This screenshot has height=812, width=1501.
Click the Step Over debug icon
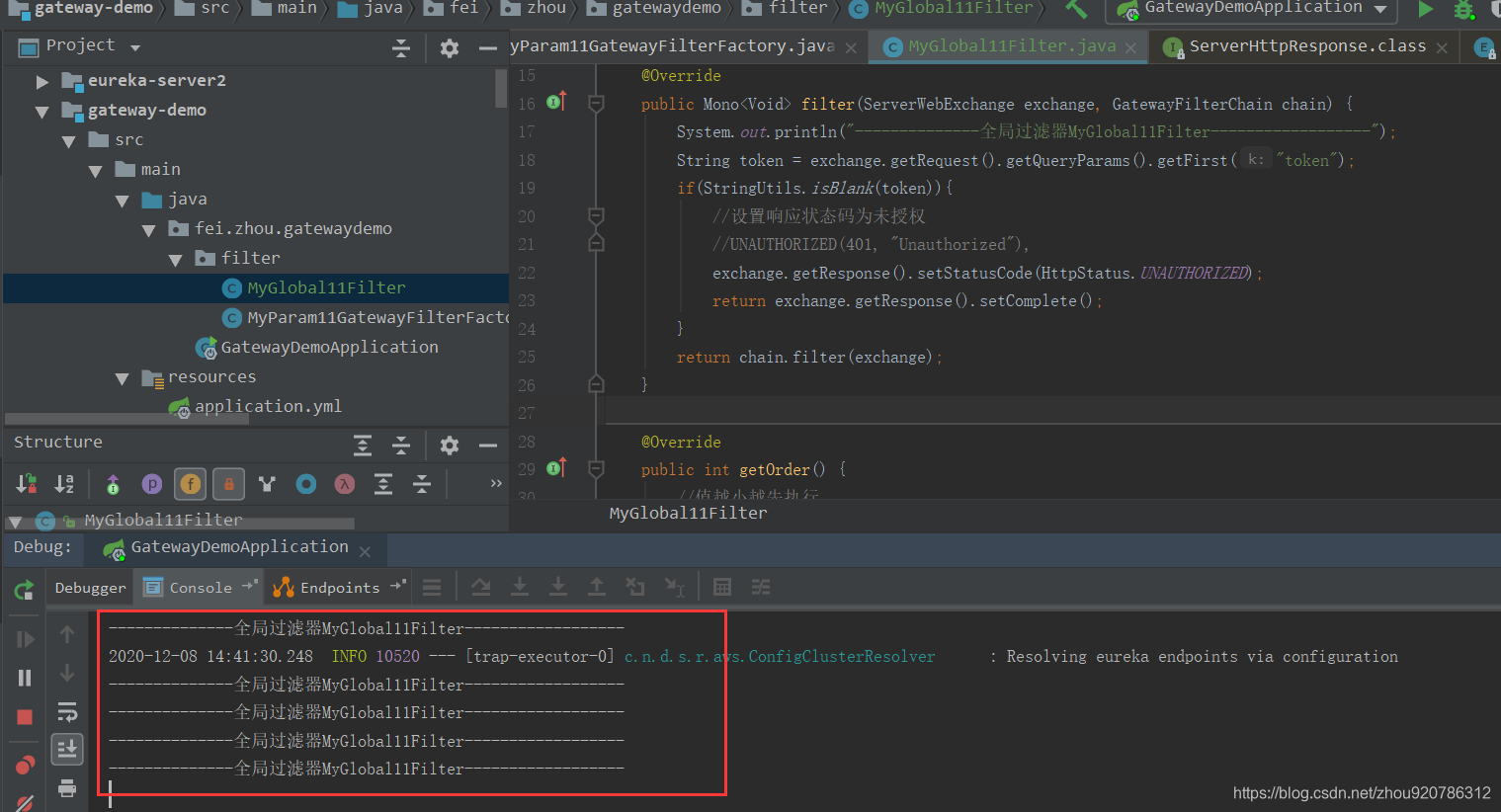tap(481, 588)
